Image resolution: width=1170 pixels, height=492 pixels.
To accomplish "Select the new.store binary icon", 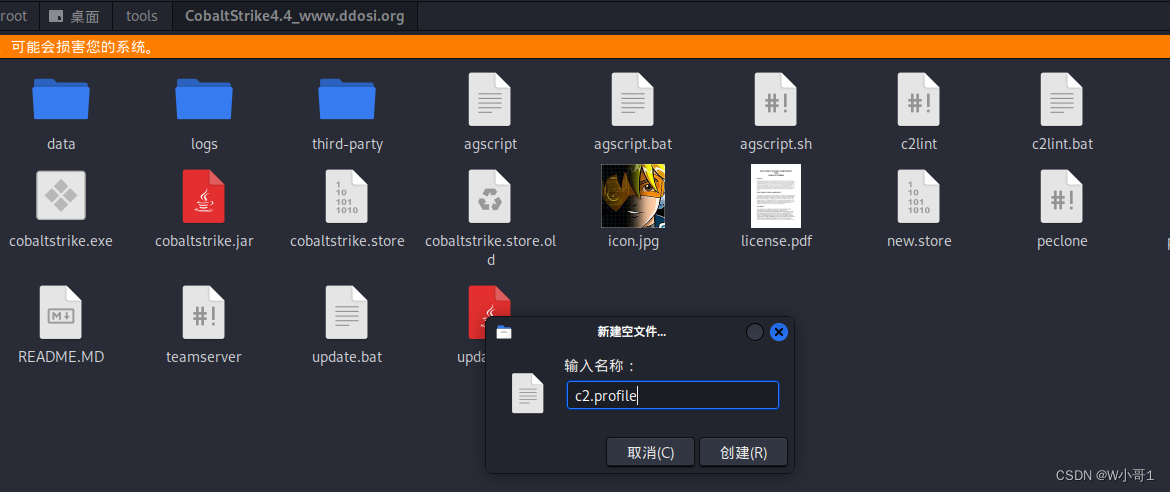I will click(x=919, y=196).
